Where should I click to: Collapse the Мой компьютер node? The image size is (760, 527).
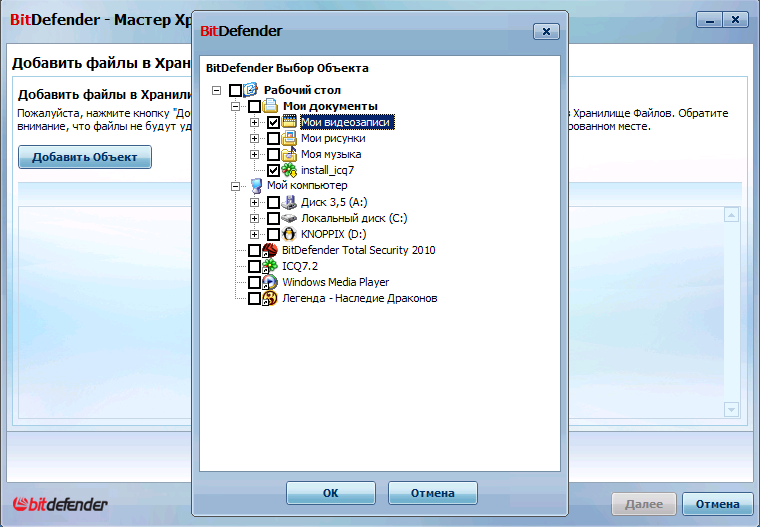[x=236, y=186]
